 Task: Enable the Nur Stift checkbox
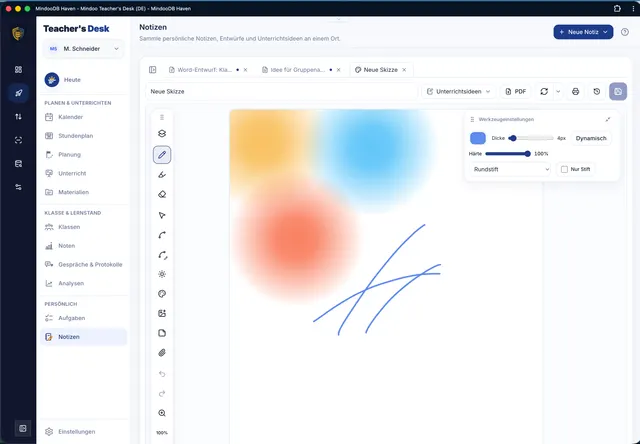[x=564, y=169]
